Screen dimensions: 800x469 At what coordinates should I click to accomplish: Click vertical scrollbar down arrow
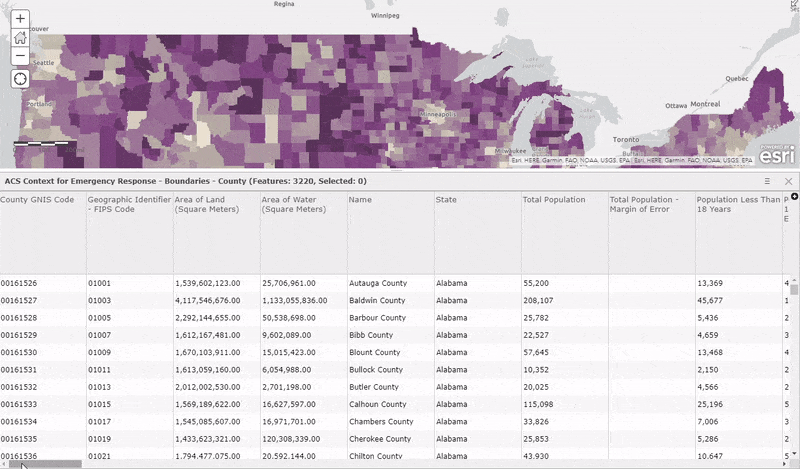click(794, 454)
